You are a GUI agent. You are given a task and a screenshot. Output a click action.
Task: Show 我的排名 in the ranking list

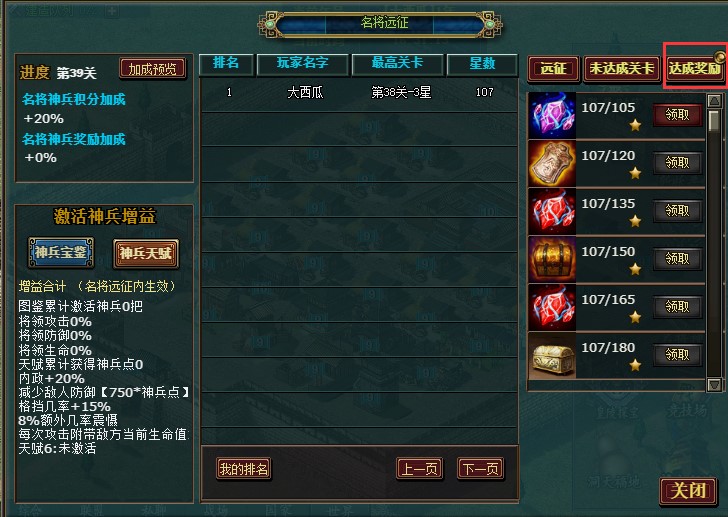[x=244, y=469]
